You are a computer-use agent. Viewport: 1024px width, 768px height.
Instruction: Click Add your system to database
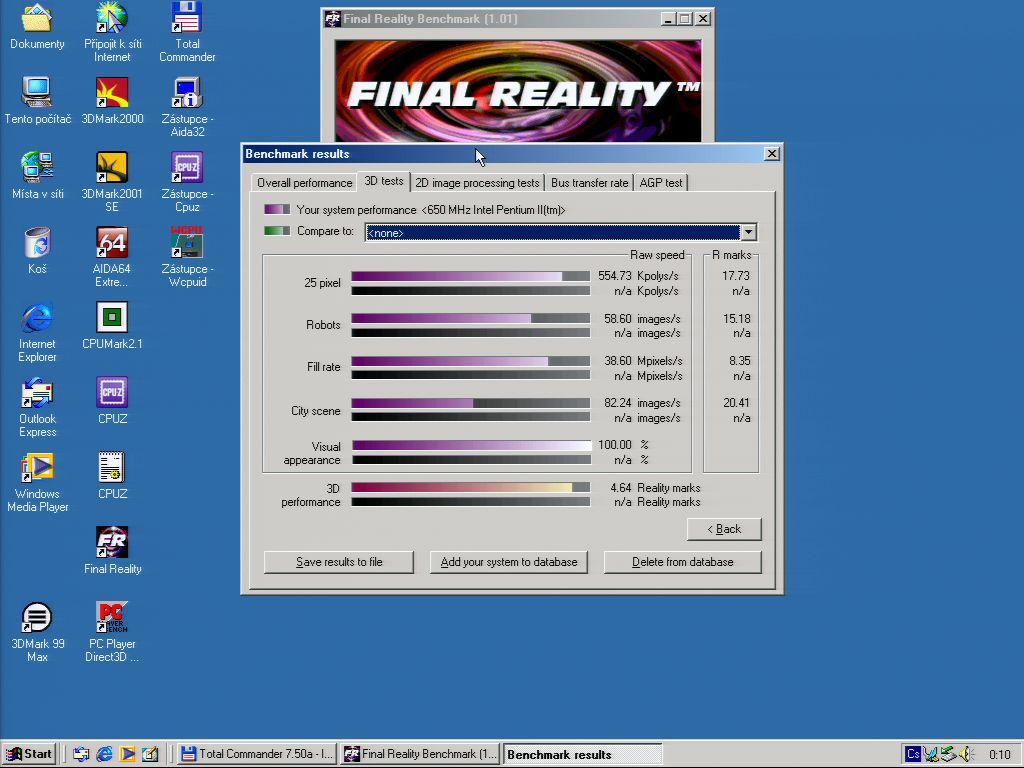pyautogui.click(x=509, y=562)
